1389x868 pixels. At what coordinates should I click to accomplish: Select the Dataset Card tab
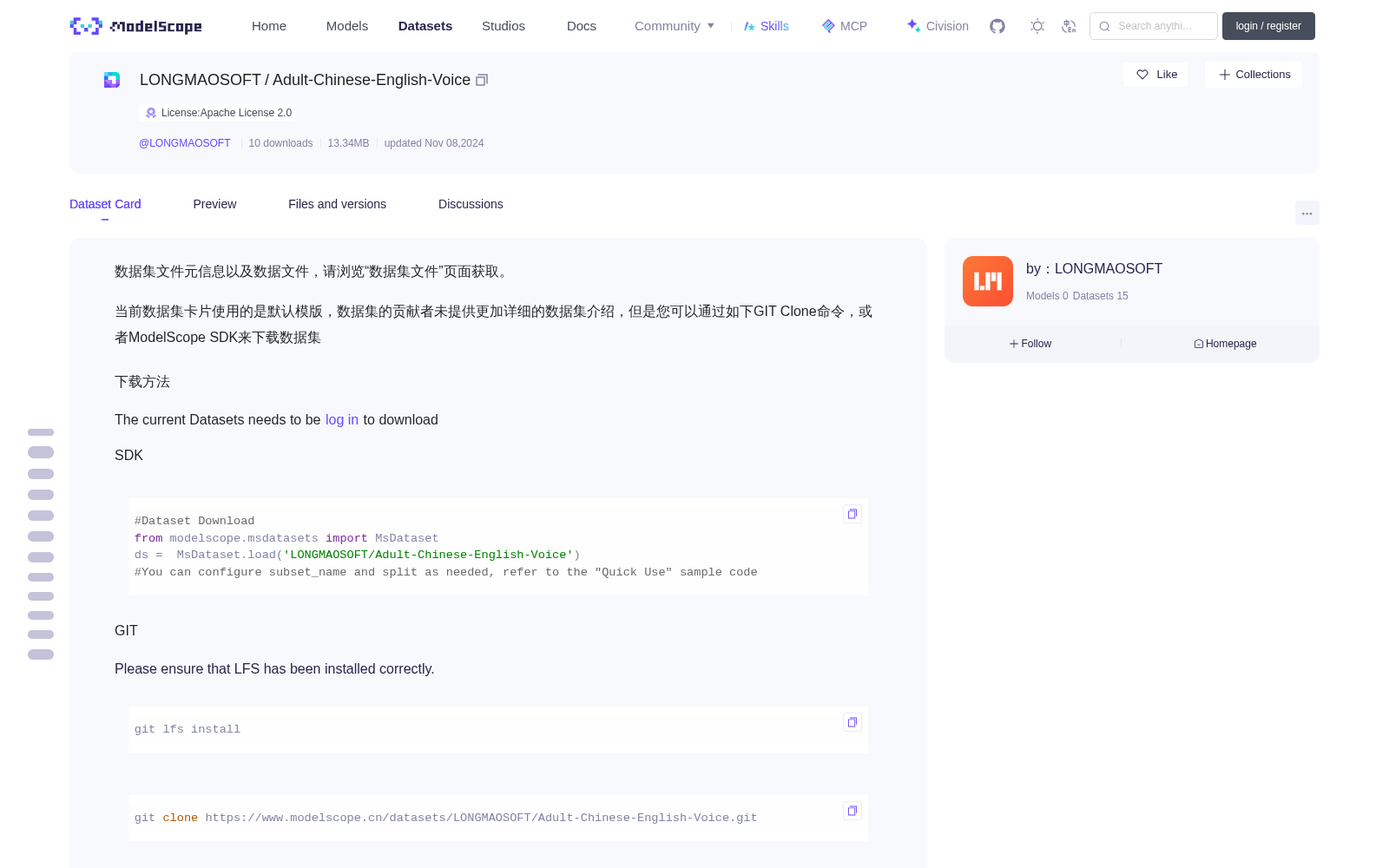coord(105,204)
